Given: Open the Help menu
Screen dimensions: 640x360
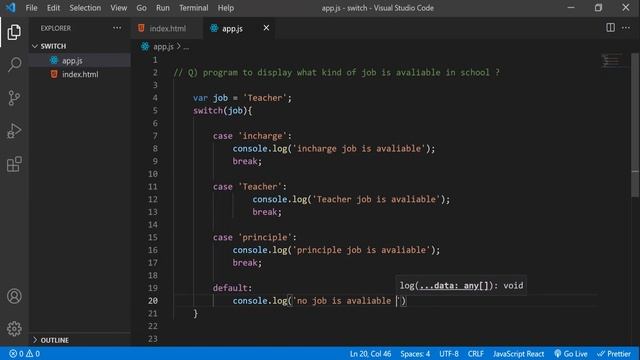Looking at the screenshot, I should tap(225, 8).
